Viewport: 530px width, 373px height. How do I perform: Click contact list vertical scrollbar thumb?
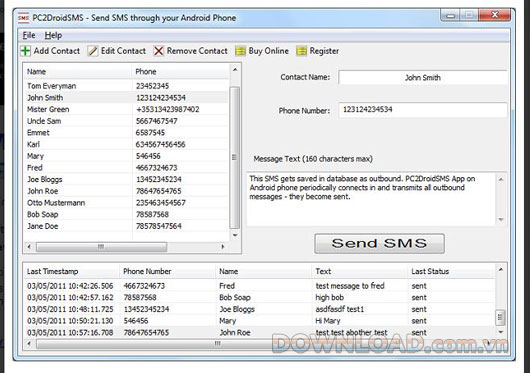235,157
